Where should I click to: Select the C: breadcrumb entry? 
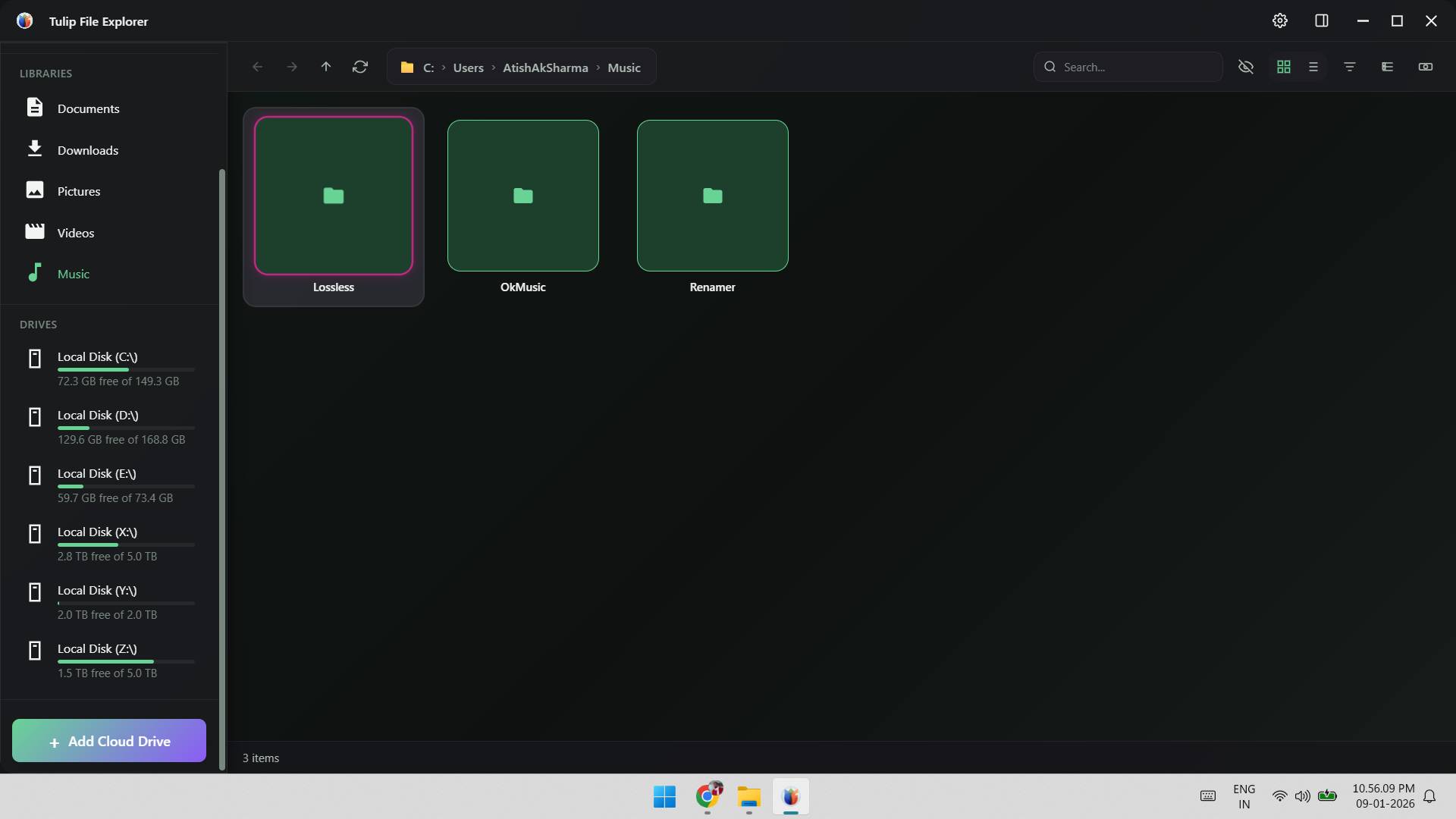point(429,67)
